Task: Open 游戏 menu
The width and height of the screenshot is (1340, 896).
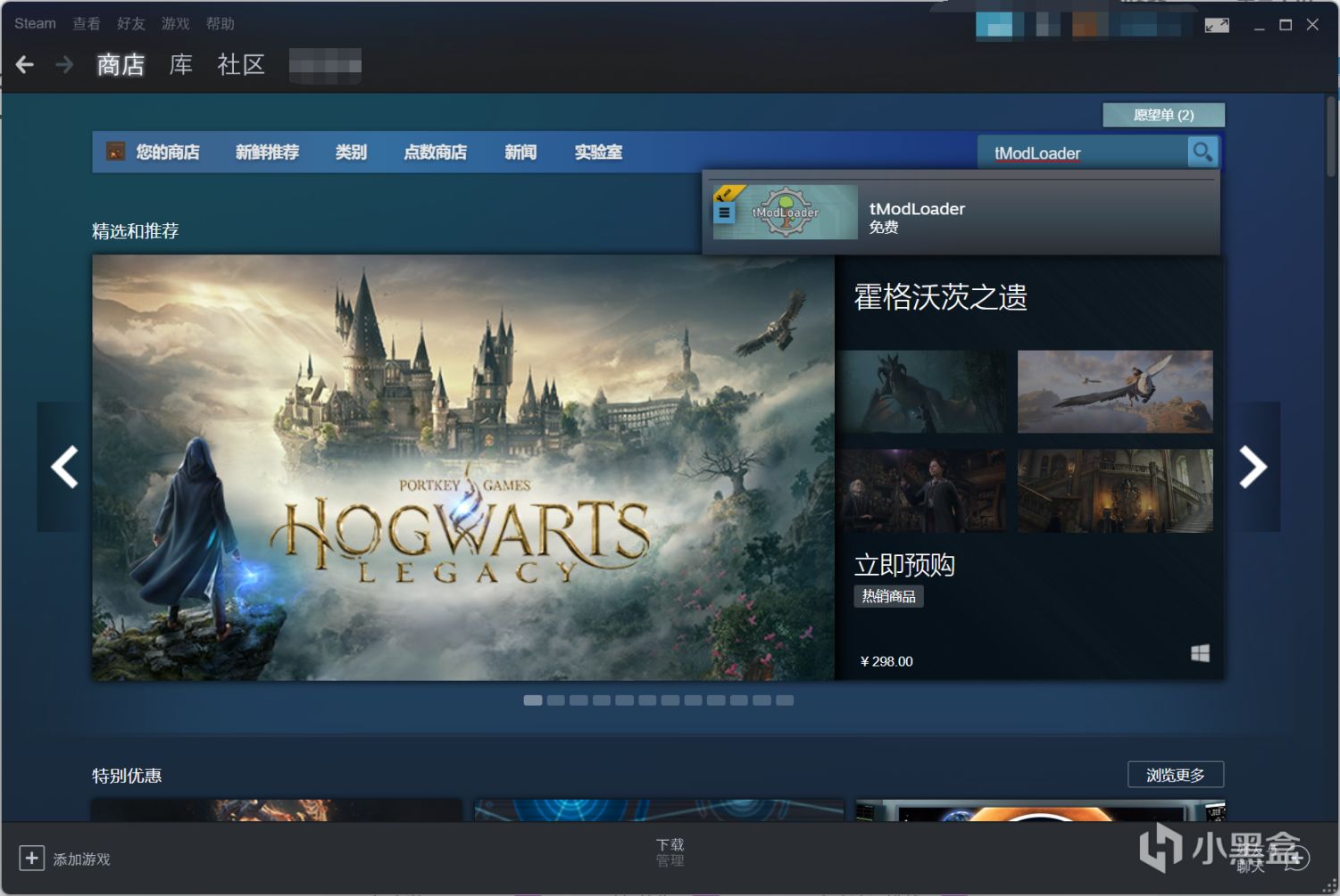Action: (x=175, y=23)
